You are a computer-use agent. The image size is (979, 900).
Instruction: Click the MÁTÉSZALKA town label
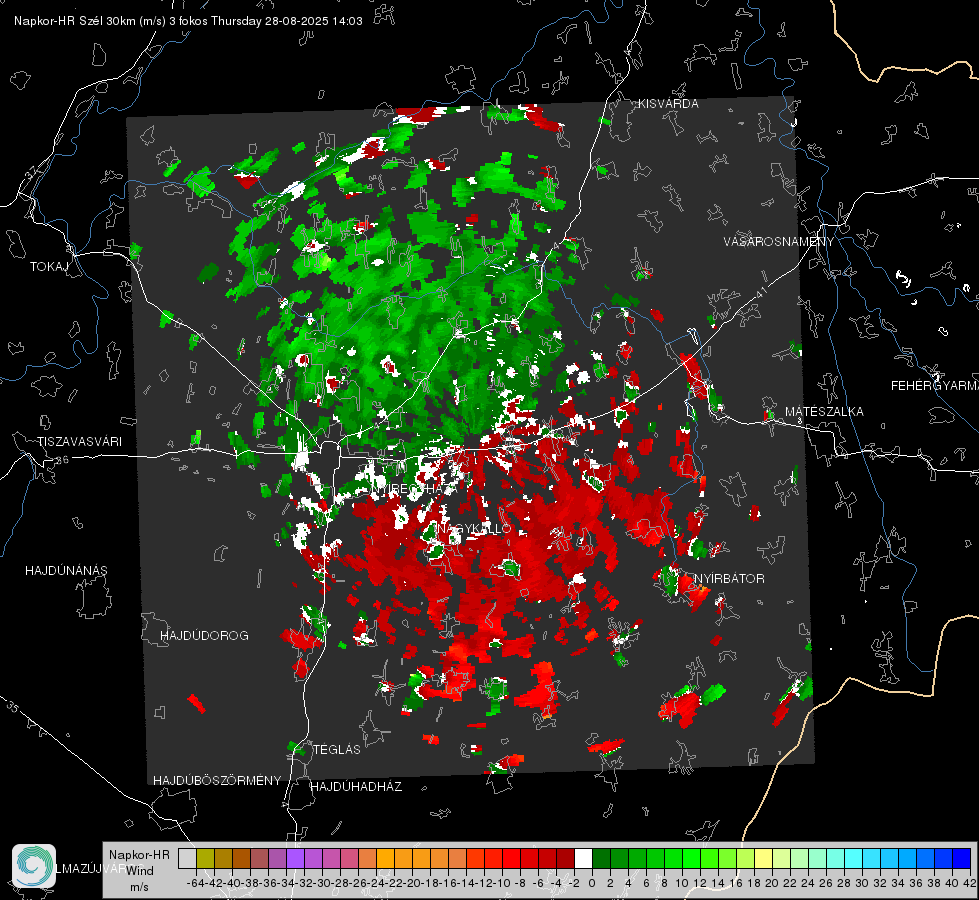coord(824,412)
